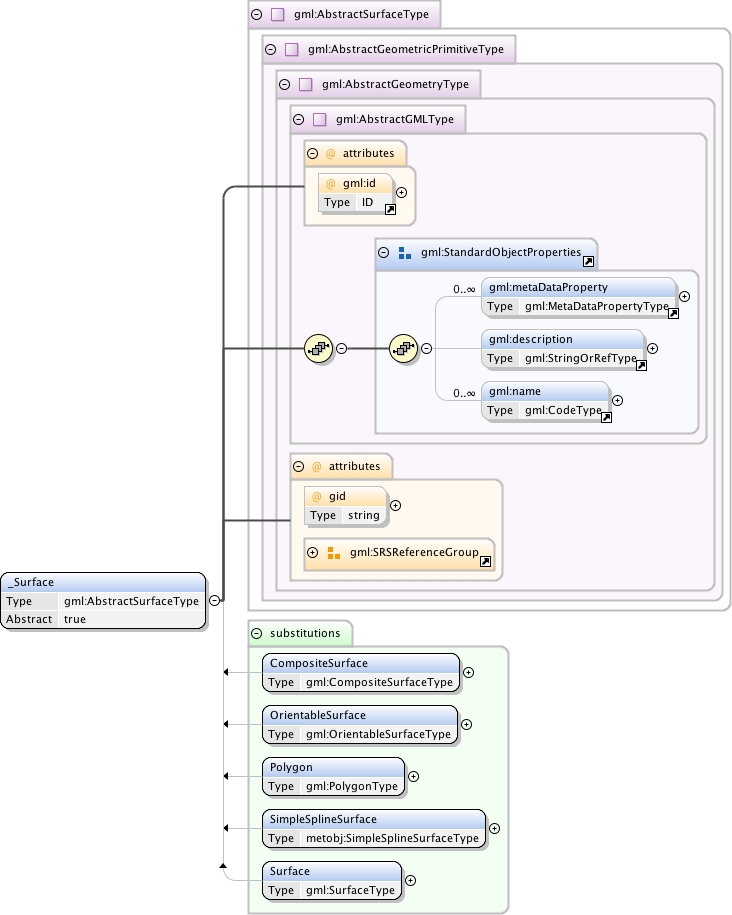732x915 pixels.
Task: Click the gml:SRSReferenceGroup attribute group icon
Action: coord(333,553)
